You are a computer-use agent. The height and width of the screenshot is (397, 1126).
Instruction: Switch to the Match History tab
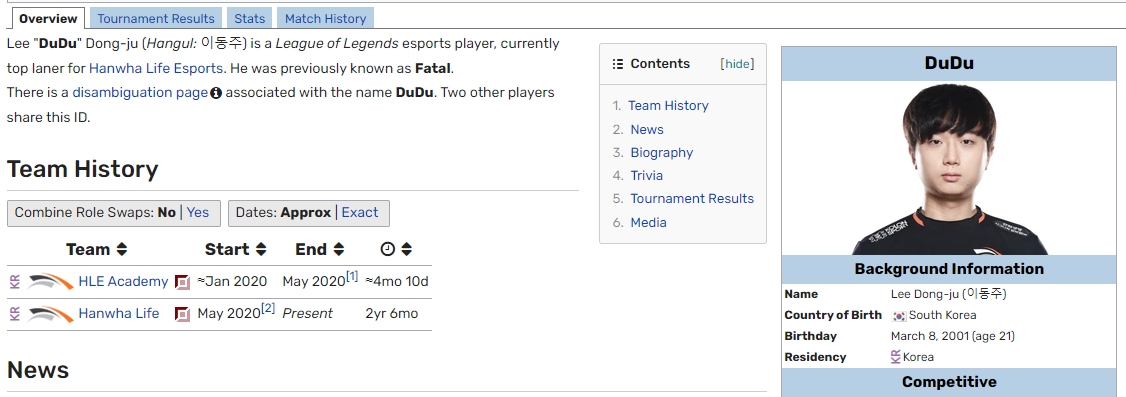point(325,19)
